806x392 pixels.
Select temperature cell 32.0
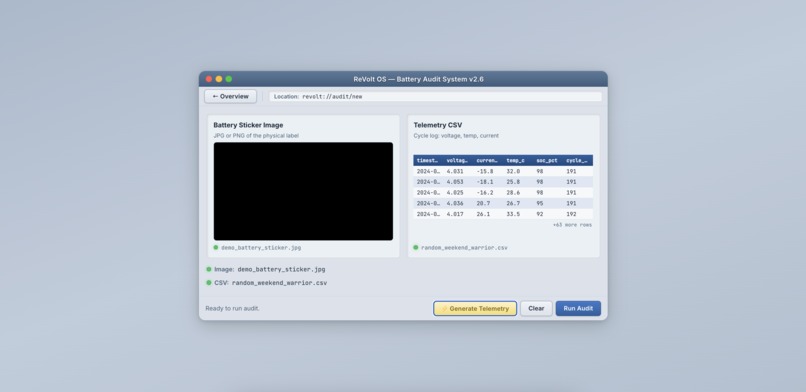click(513, 171)
